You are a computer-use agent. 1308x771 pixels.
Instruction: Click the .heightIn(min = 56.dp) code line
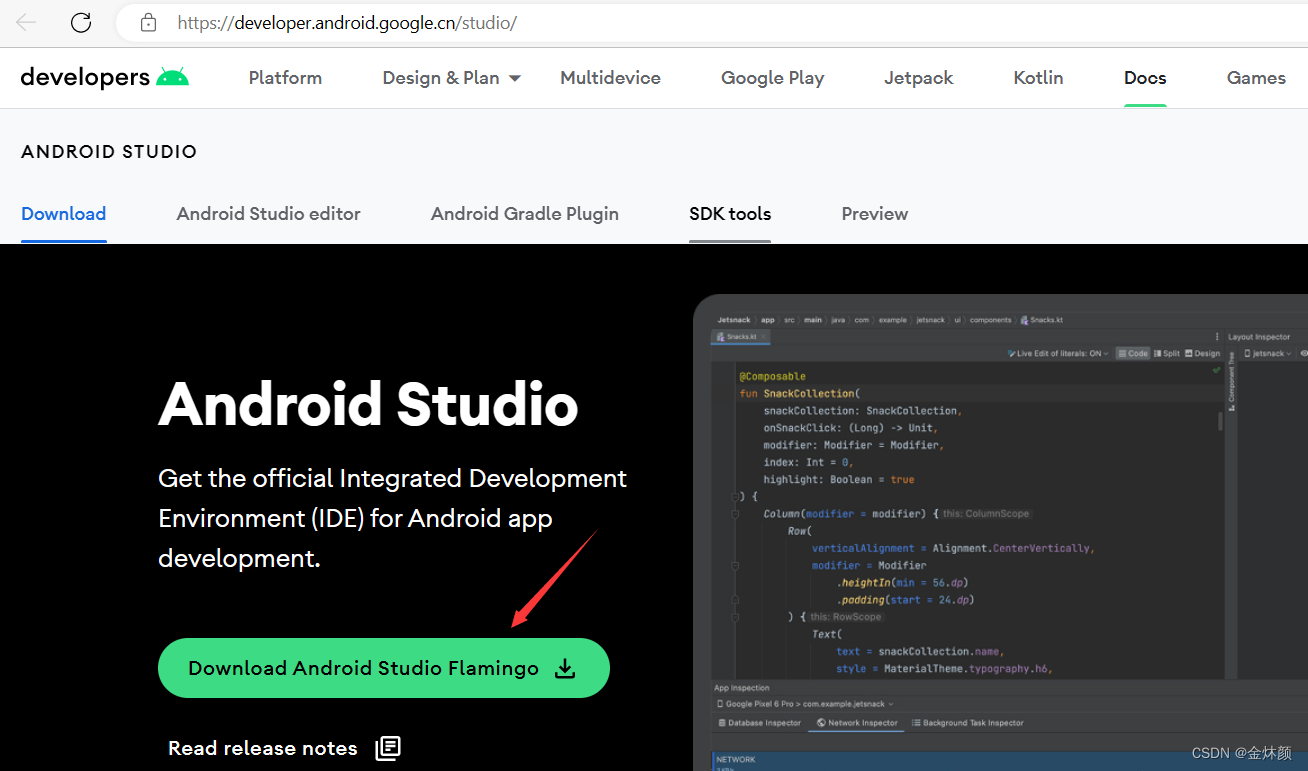click(902, 583)
